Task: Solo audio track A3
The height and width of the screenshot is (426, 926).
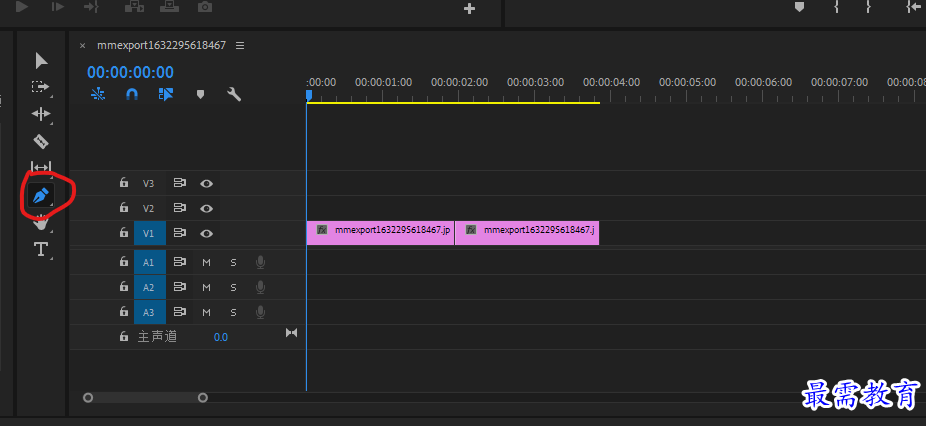Action: pos(233,312)
